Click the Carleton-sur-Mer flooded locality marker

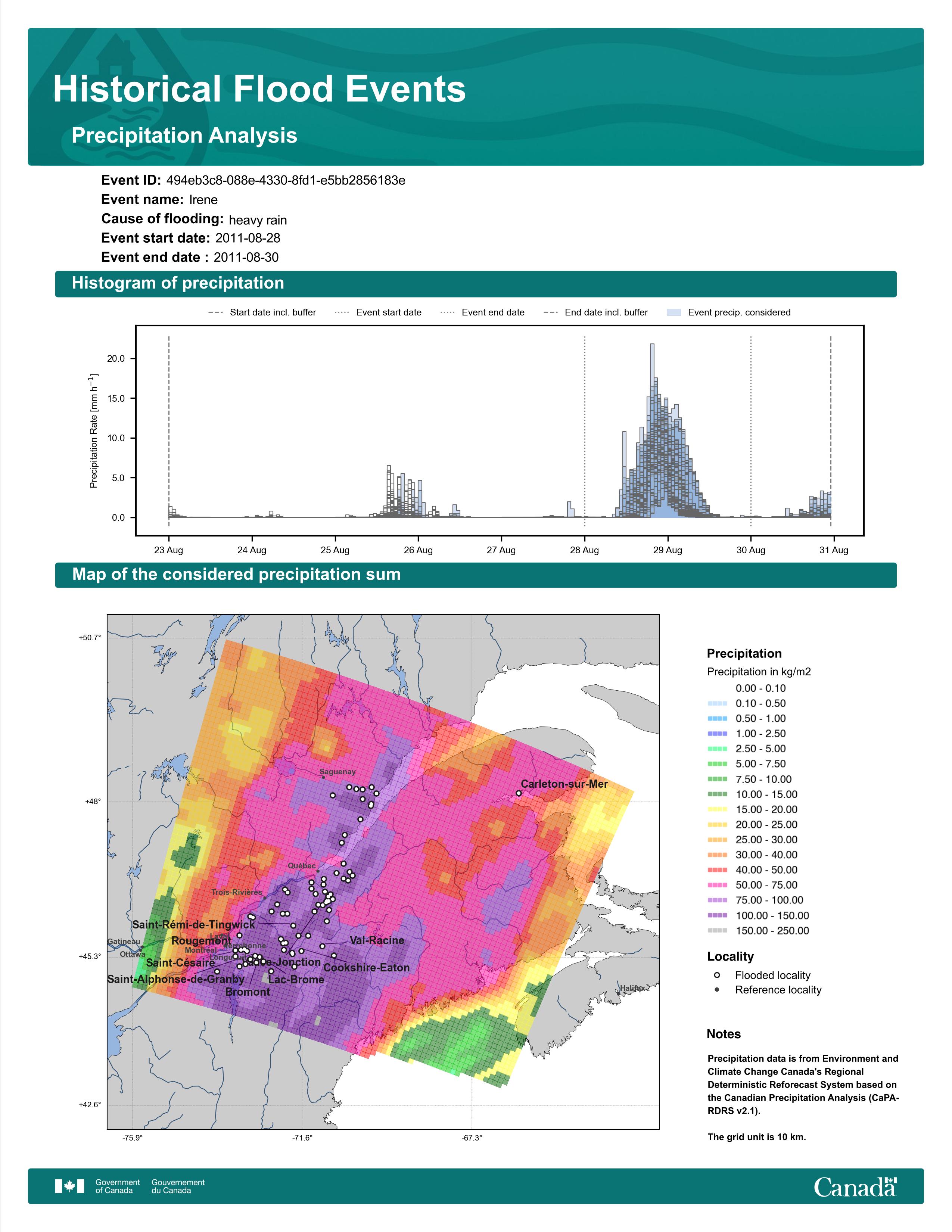[x=519, y=793]
